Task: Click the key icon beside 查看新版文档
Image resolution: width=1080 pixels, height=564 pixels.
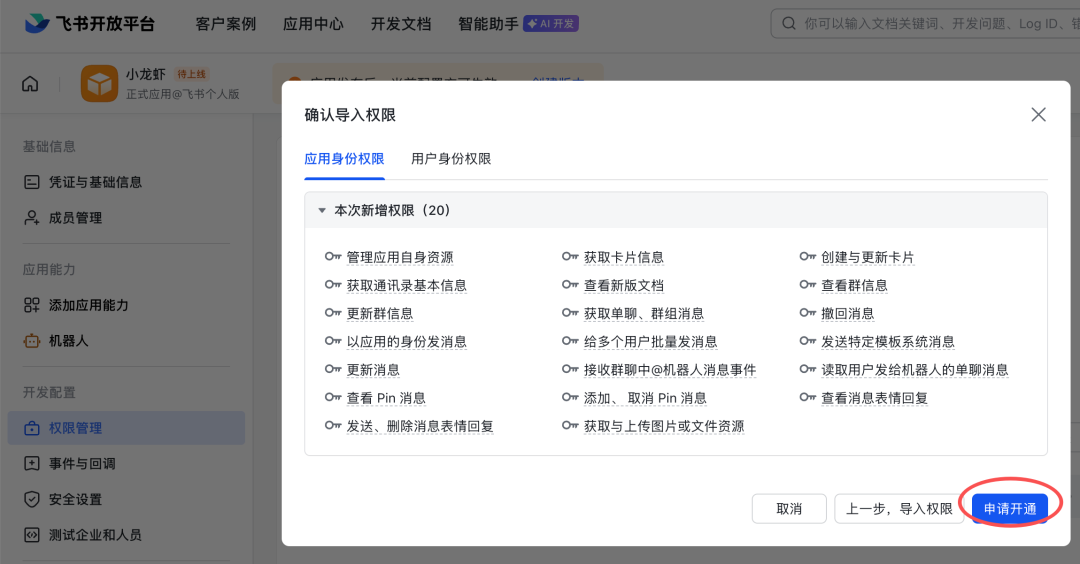Action: (570, 285)
